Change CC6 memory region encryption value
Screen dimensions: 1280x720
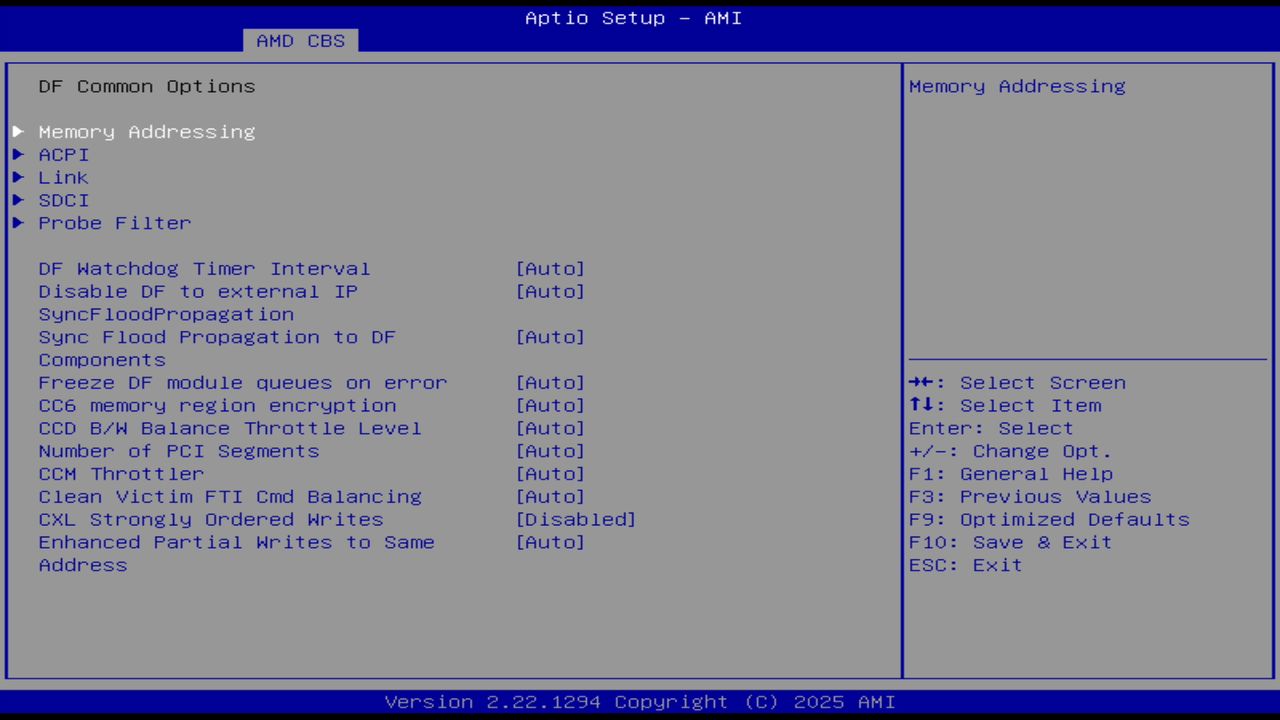click(550, 406)
